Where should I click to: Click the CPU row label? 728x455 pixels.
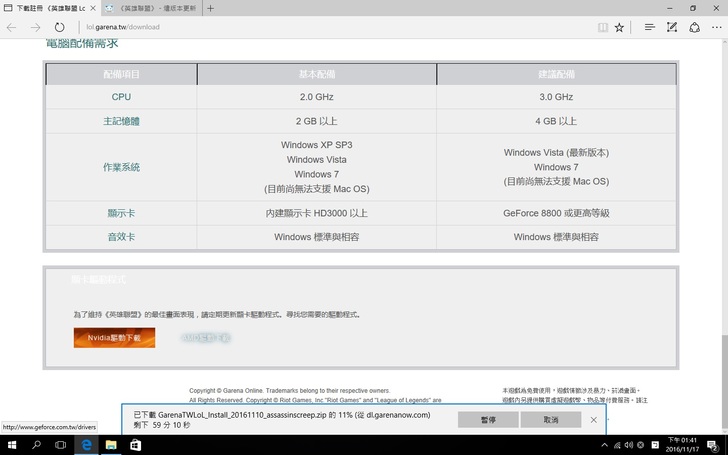[121, 97]
